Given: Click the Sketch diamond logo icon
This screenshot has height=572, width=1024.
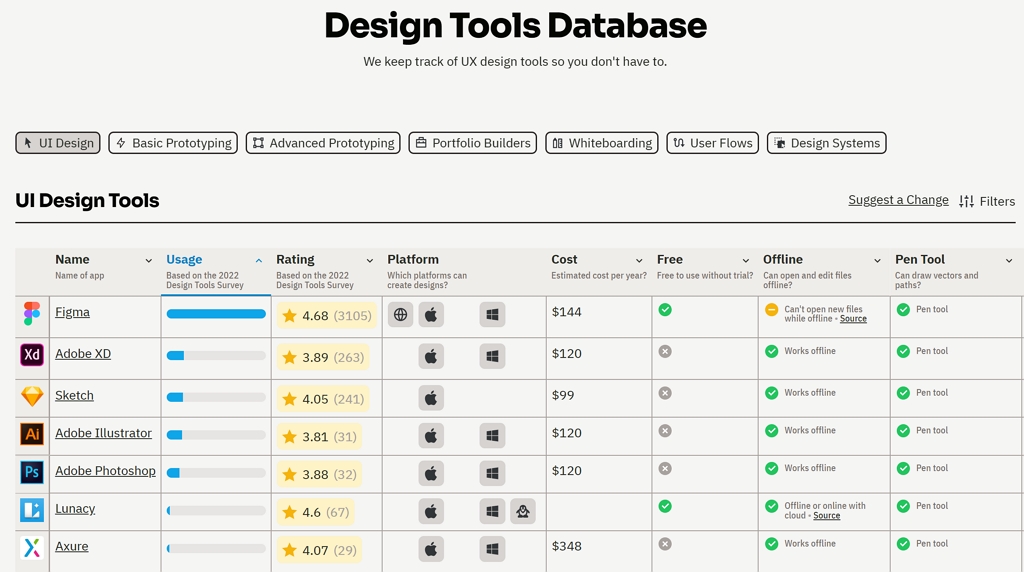Looking at the screenshot, I should tap(32, 396).
